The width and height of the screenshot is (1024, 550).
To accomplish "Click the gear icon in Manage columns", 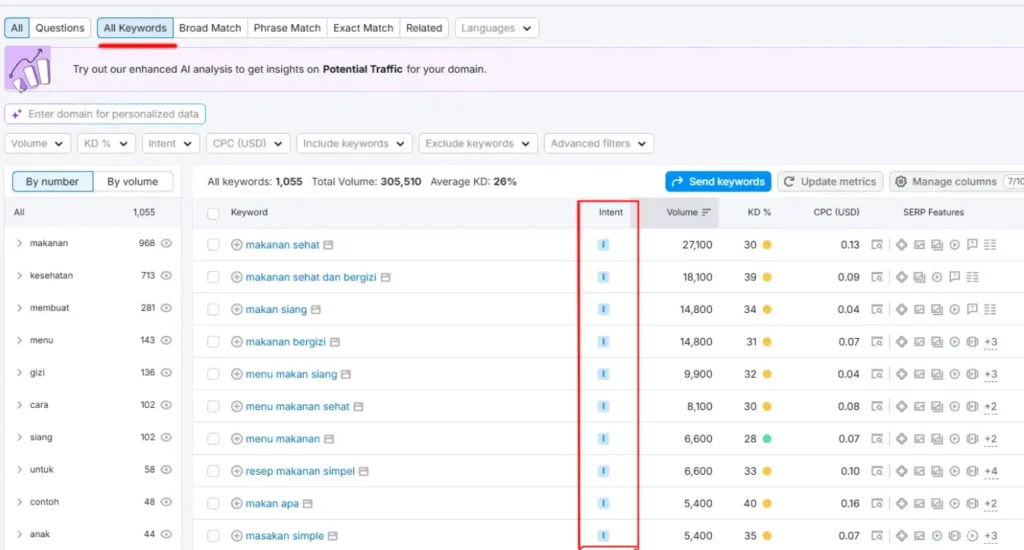I will pyautogui.click(x=901, y=182).
